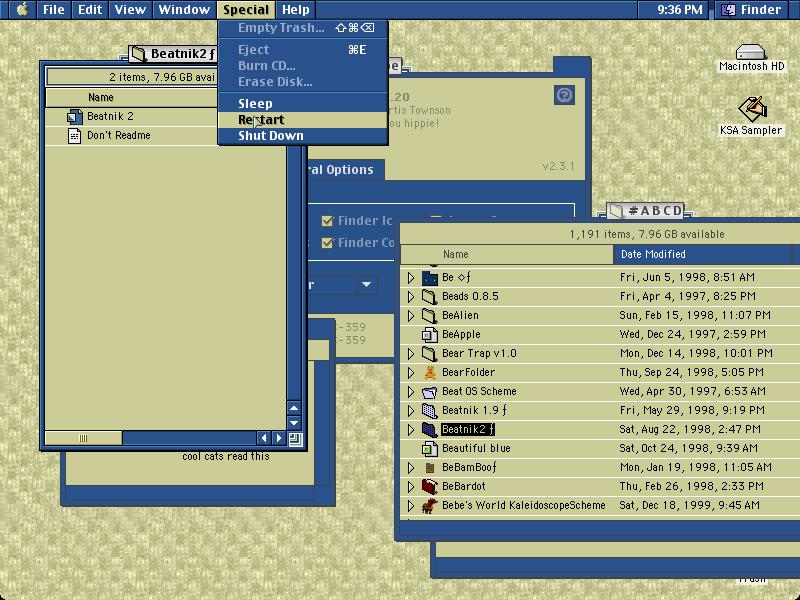Click the Beads 0.8.5 folder icon
Viewport: 800px width, 600px height.
tap(430, 296)
